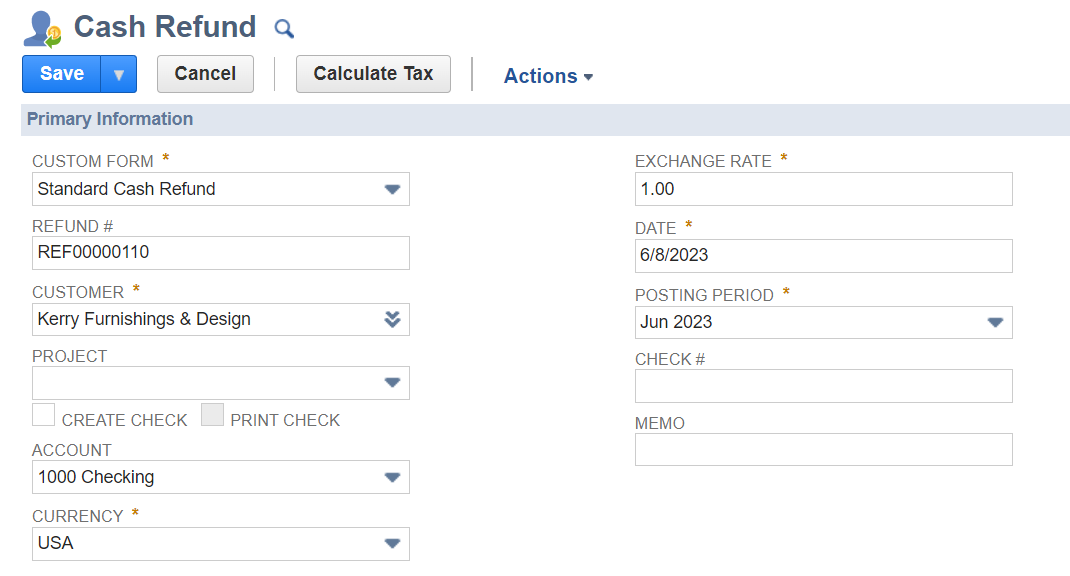
Task: Cancel the cash refund form
Action: (205, 74)
